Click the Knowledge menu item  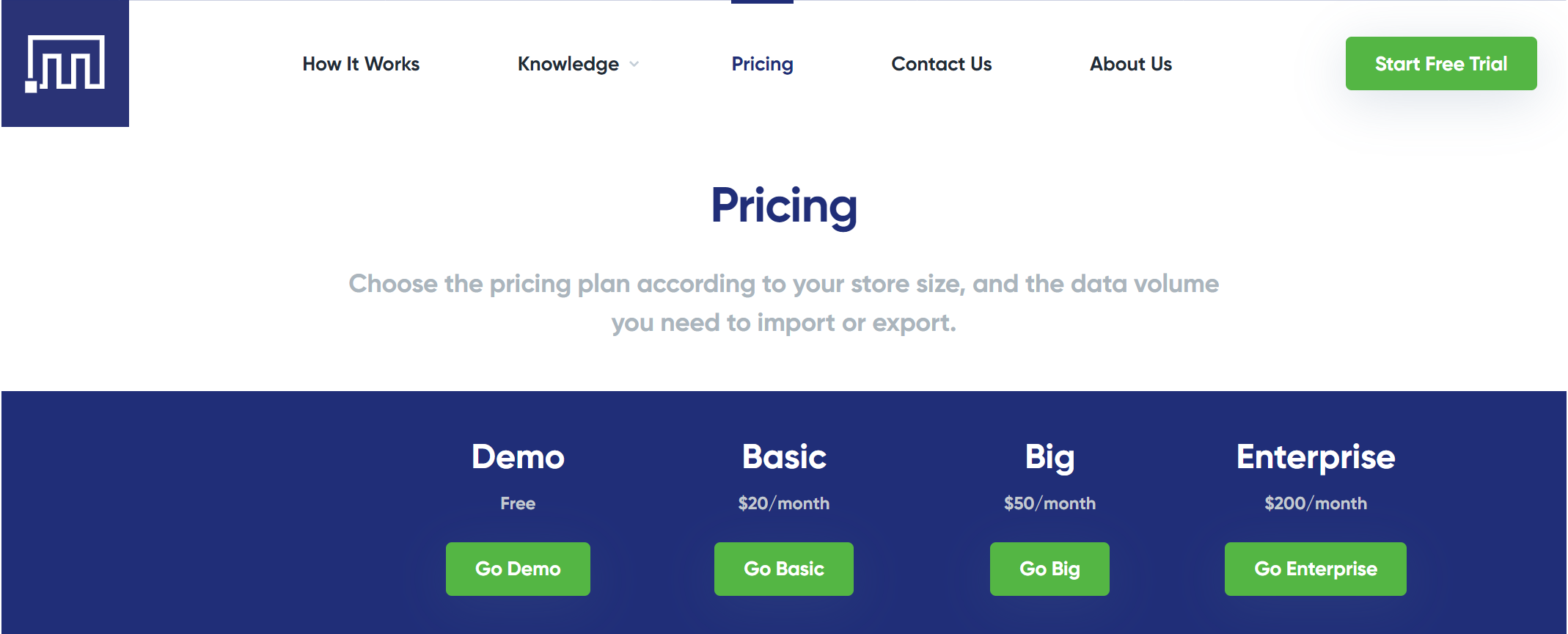tap(568, 64)
